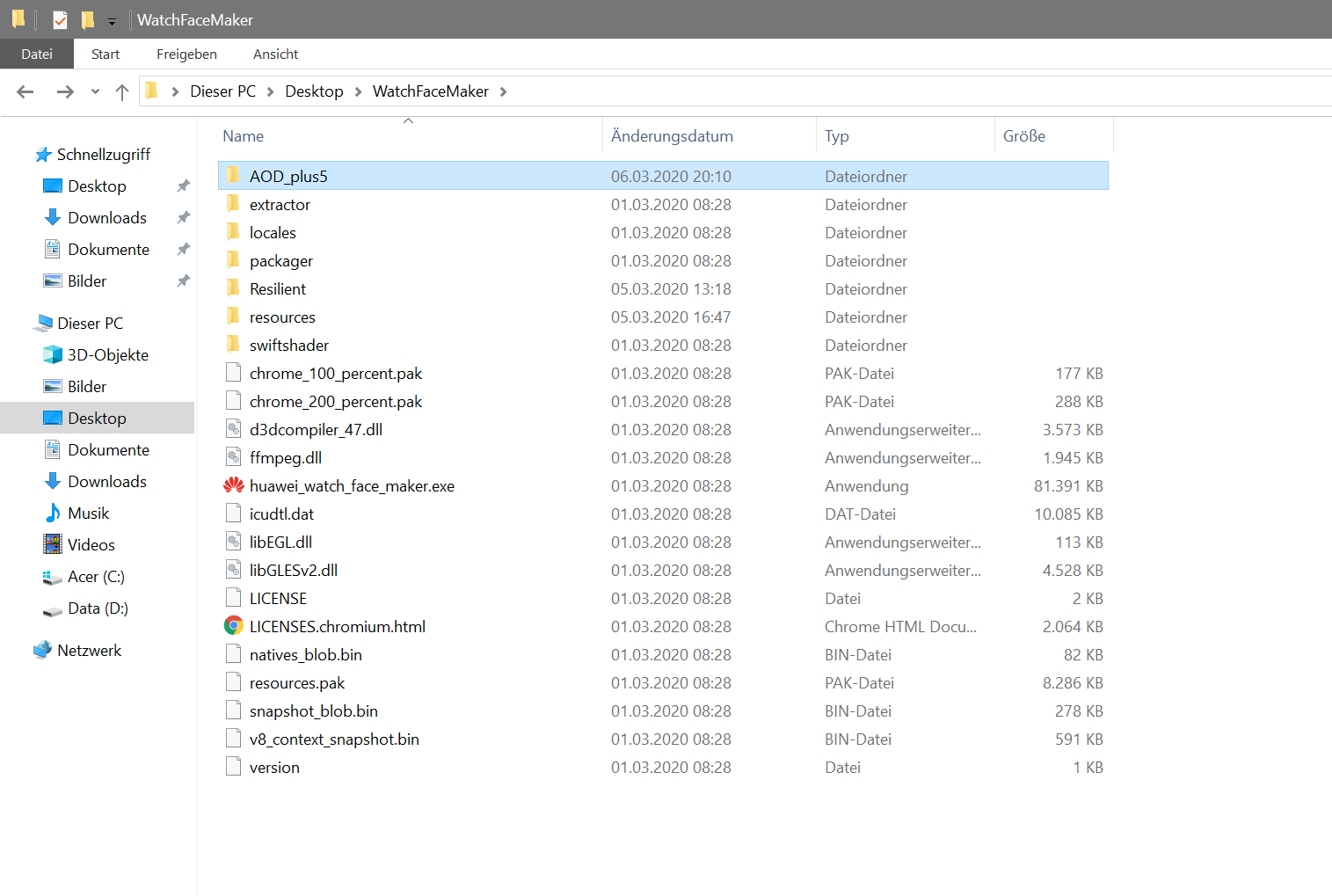
Task: Select snapshot_blob.bin file name
Action: pos(314,711)
